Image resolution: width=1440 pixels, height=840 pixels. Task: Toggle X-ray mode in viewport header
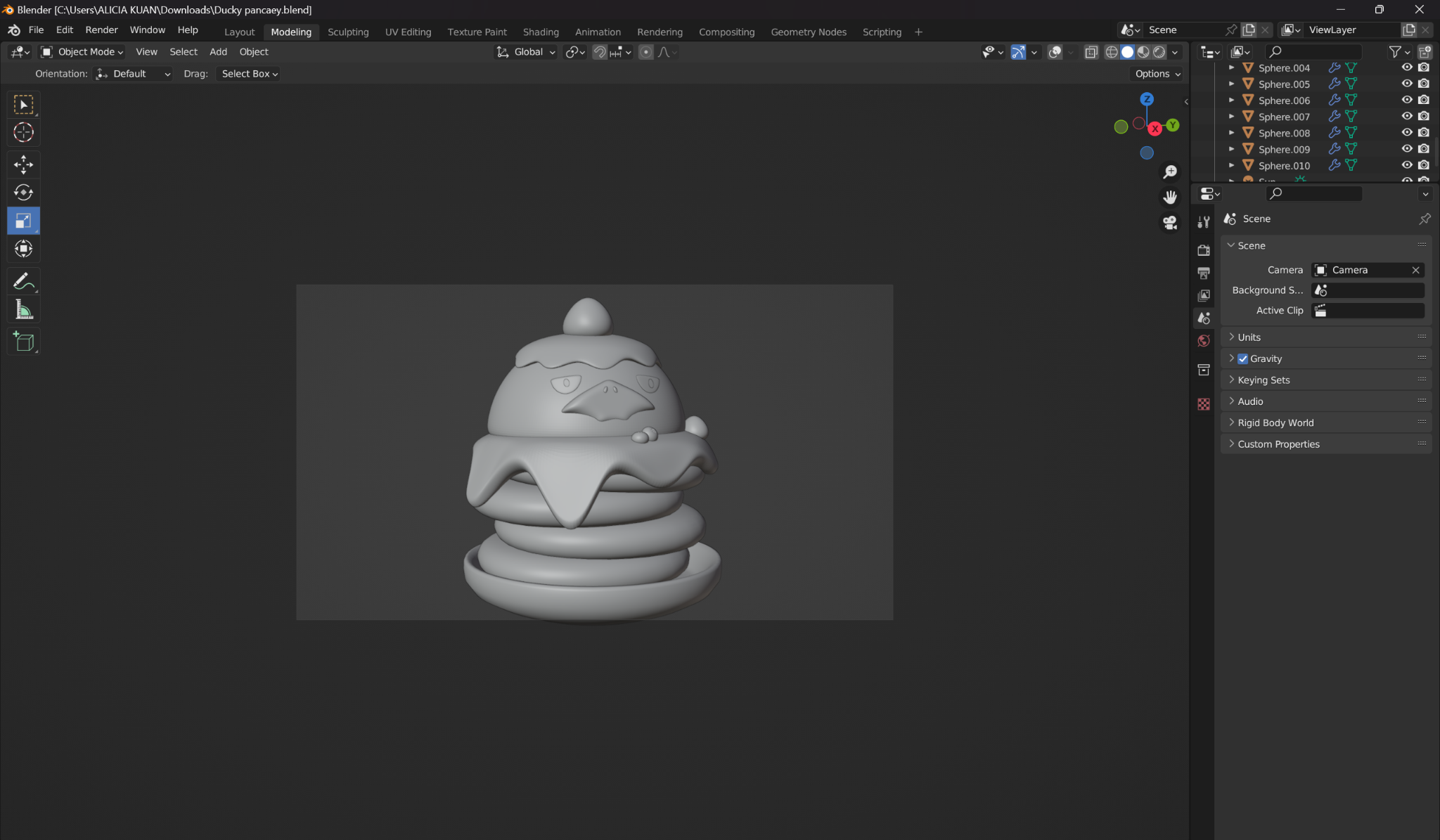1091,52
